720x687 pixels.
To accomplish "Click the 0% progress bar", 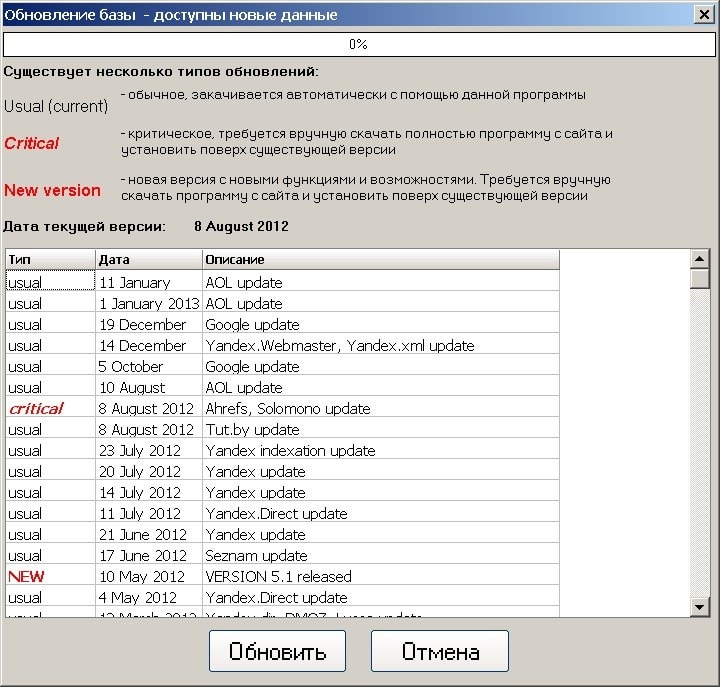I will tap(358, 45).
